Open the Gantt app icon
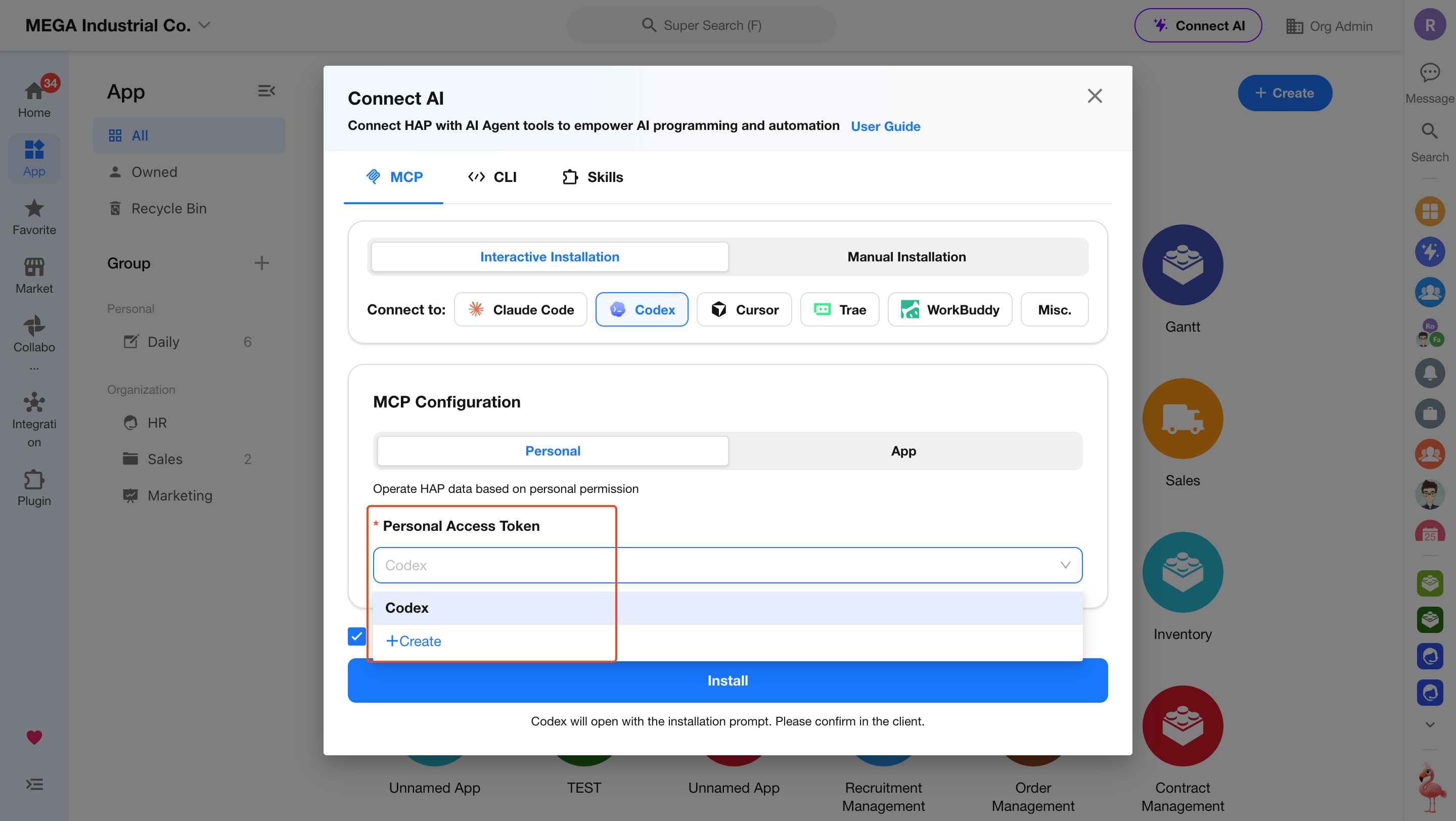Image resolution: width=1456 pixels, height=821 pixels. coord(1182,264)
